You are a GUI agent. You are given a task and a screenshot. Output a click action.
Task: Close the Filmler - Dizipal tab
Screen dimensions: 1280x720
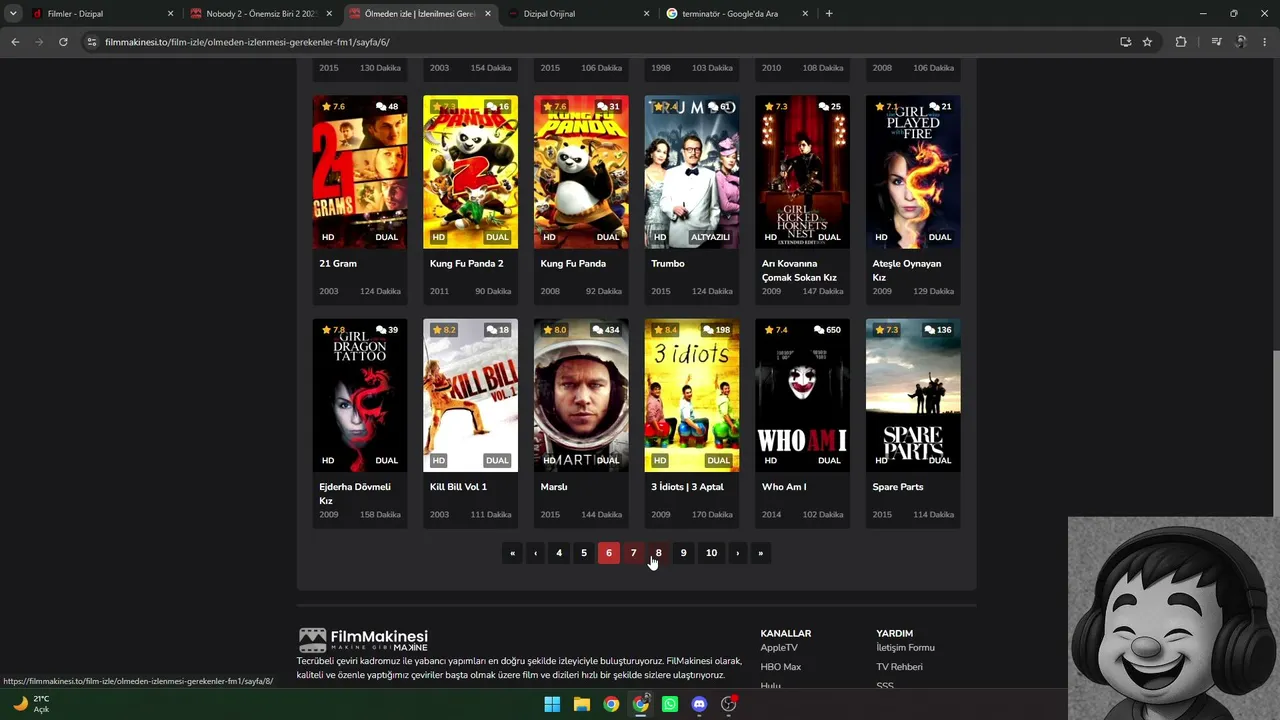click(170, 14)
